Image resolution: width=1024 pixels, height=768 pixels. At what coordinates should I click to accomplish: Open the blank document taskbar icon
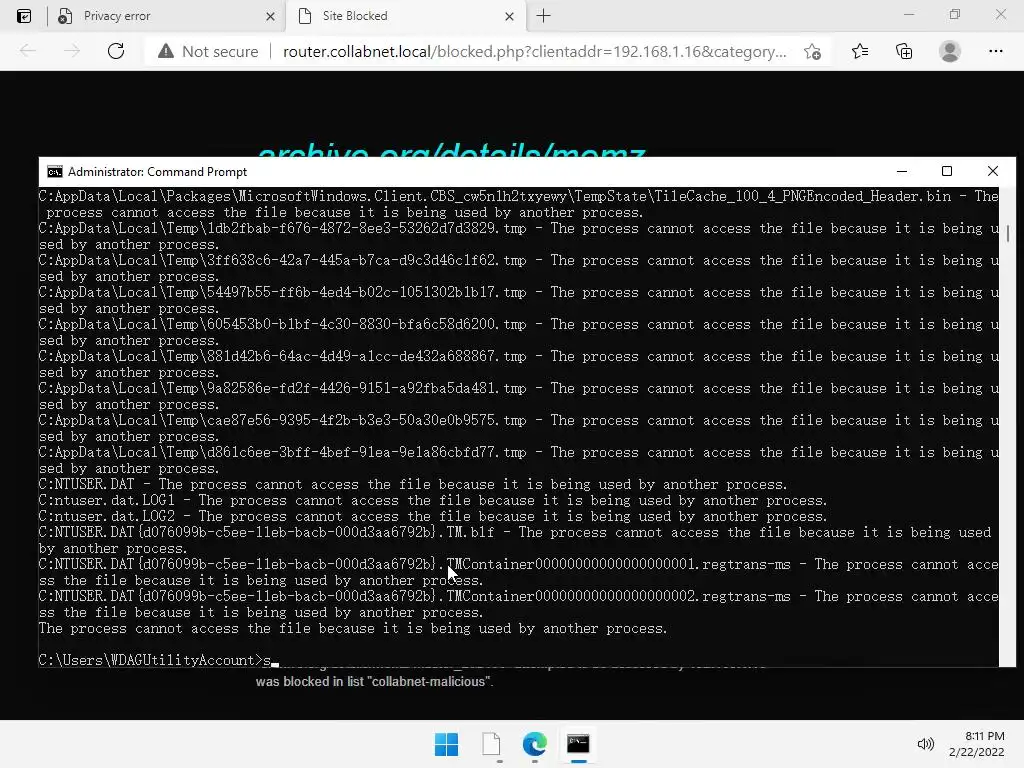click(x=491, y=744)
